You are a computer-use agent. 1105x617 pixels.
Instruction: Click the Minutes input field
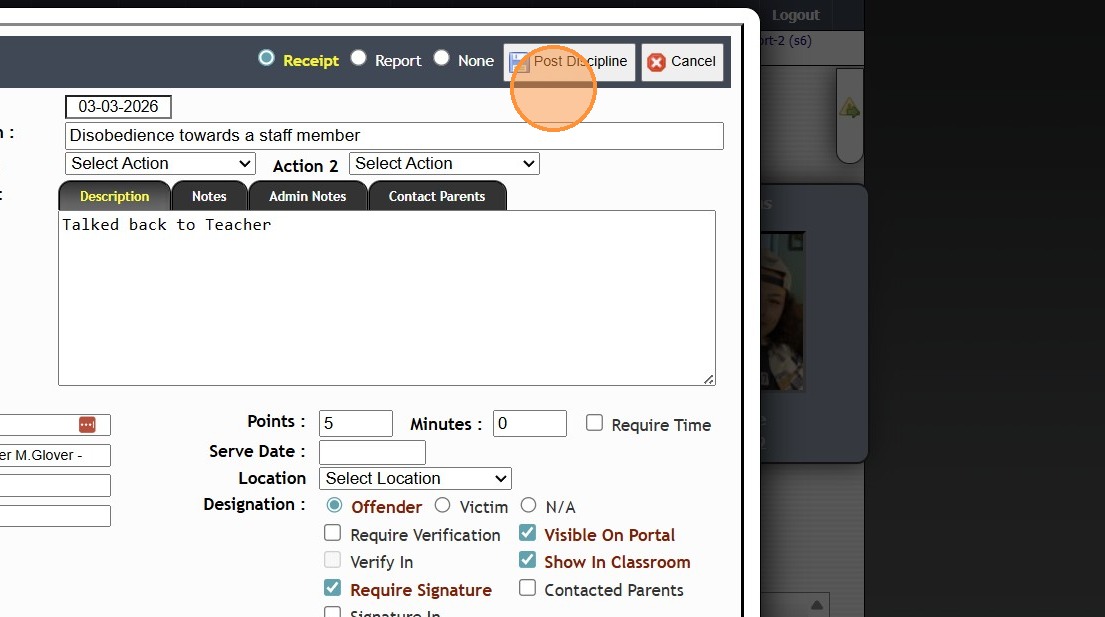tap(529, 423)
